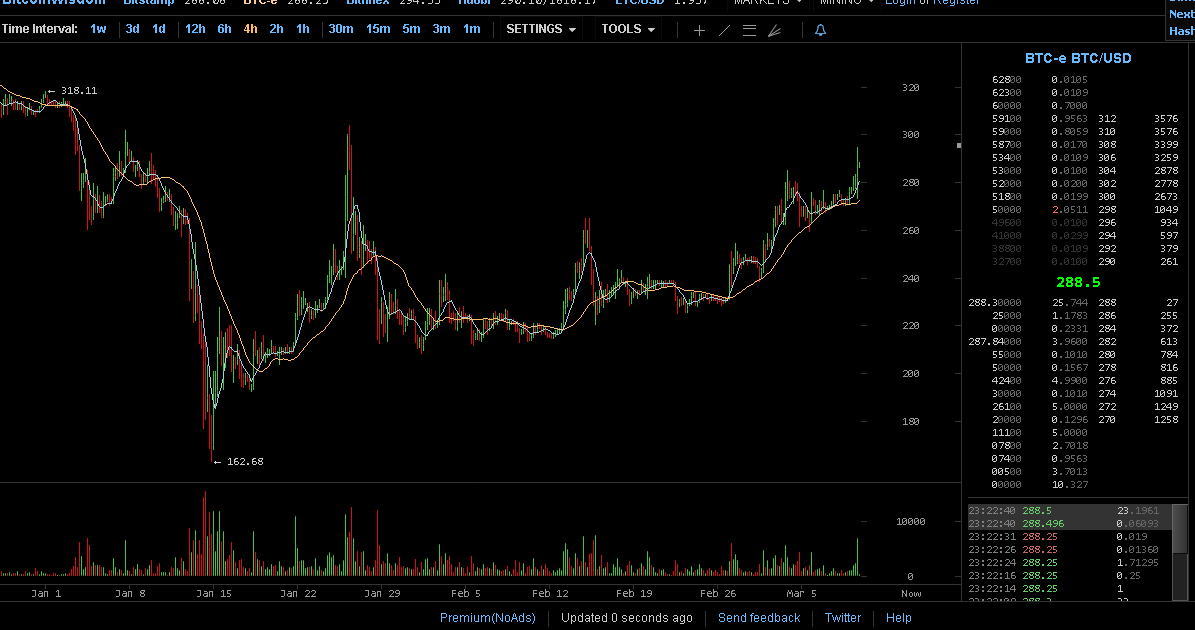Click the 10000 volume axis label
Screen dimensions: 1195x630
(x=910, y=522)
